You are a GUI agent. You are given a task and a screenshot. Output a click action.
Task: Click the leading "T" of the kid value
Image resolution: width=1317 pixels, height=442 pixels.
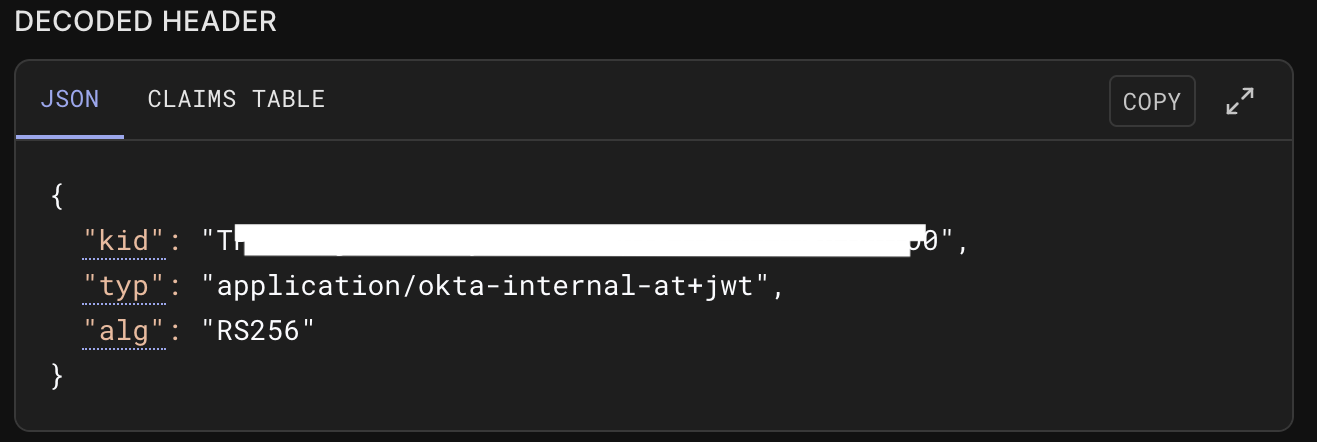[x=225, y=241]
